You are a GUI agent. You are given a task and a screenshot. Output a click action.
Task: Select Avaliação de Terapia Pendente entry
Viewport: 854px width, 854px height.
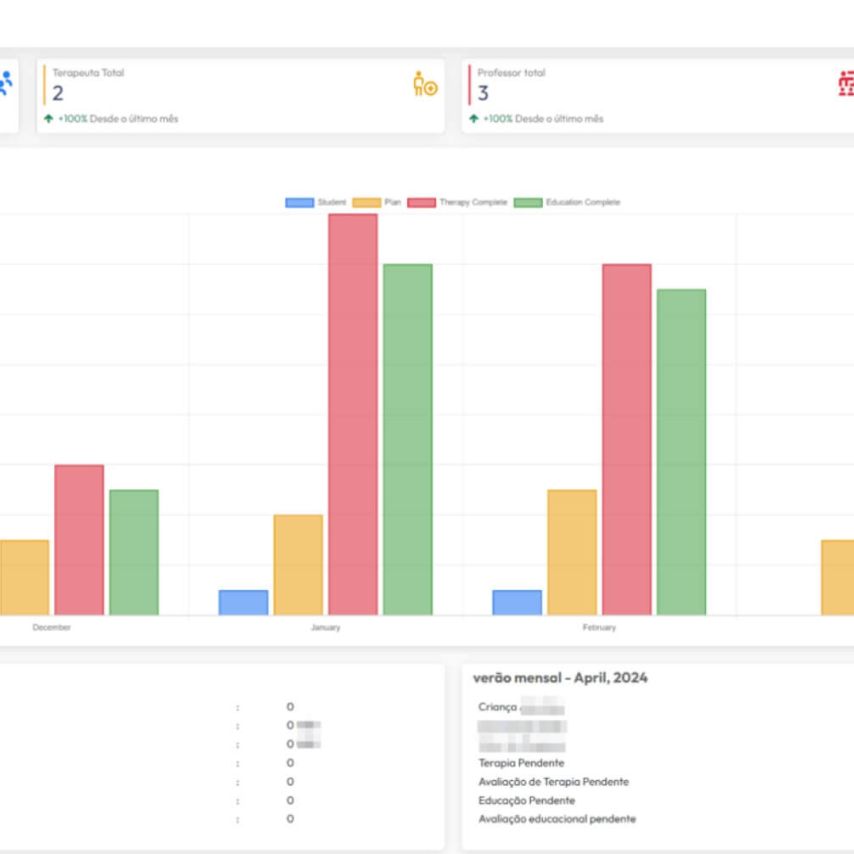pyautogui.click(x=553, y=782)
